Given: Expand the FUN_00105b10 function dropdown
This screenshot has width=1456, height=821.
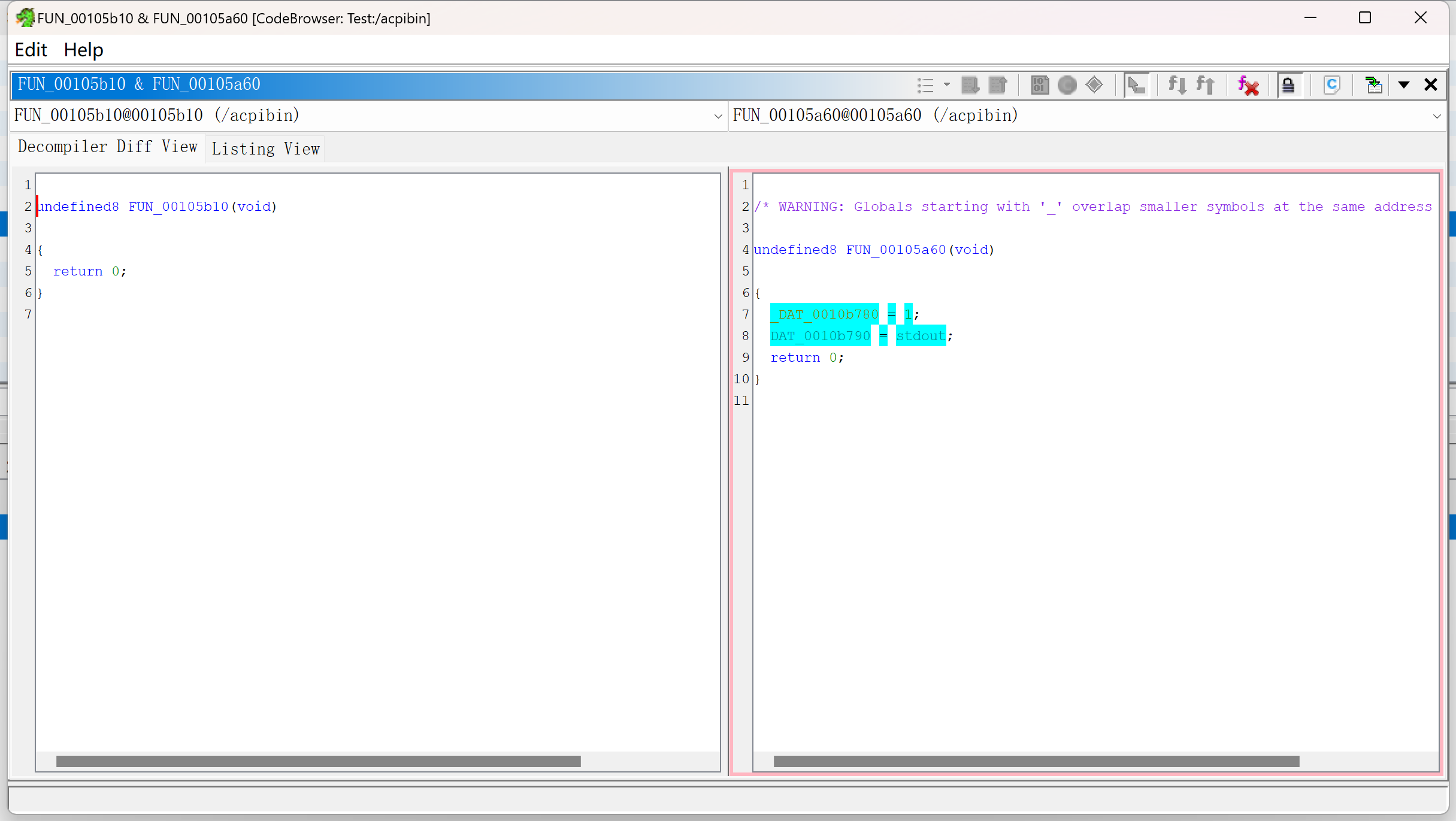Looking at the screenshot, I should click(718, 116).
